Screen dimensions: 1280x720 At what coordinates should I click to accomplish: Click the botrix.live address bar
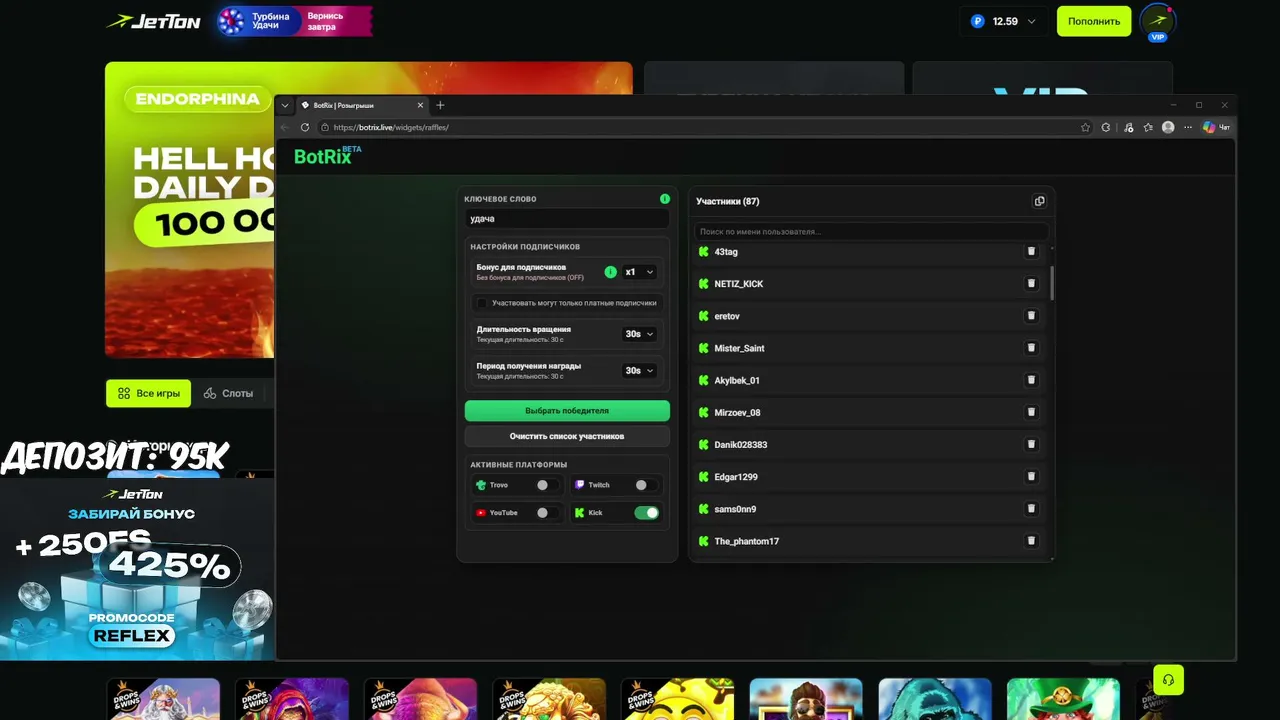pyautogui.click(x=697, y=127)
